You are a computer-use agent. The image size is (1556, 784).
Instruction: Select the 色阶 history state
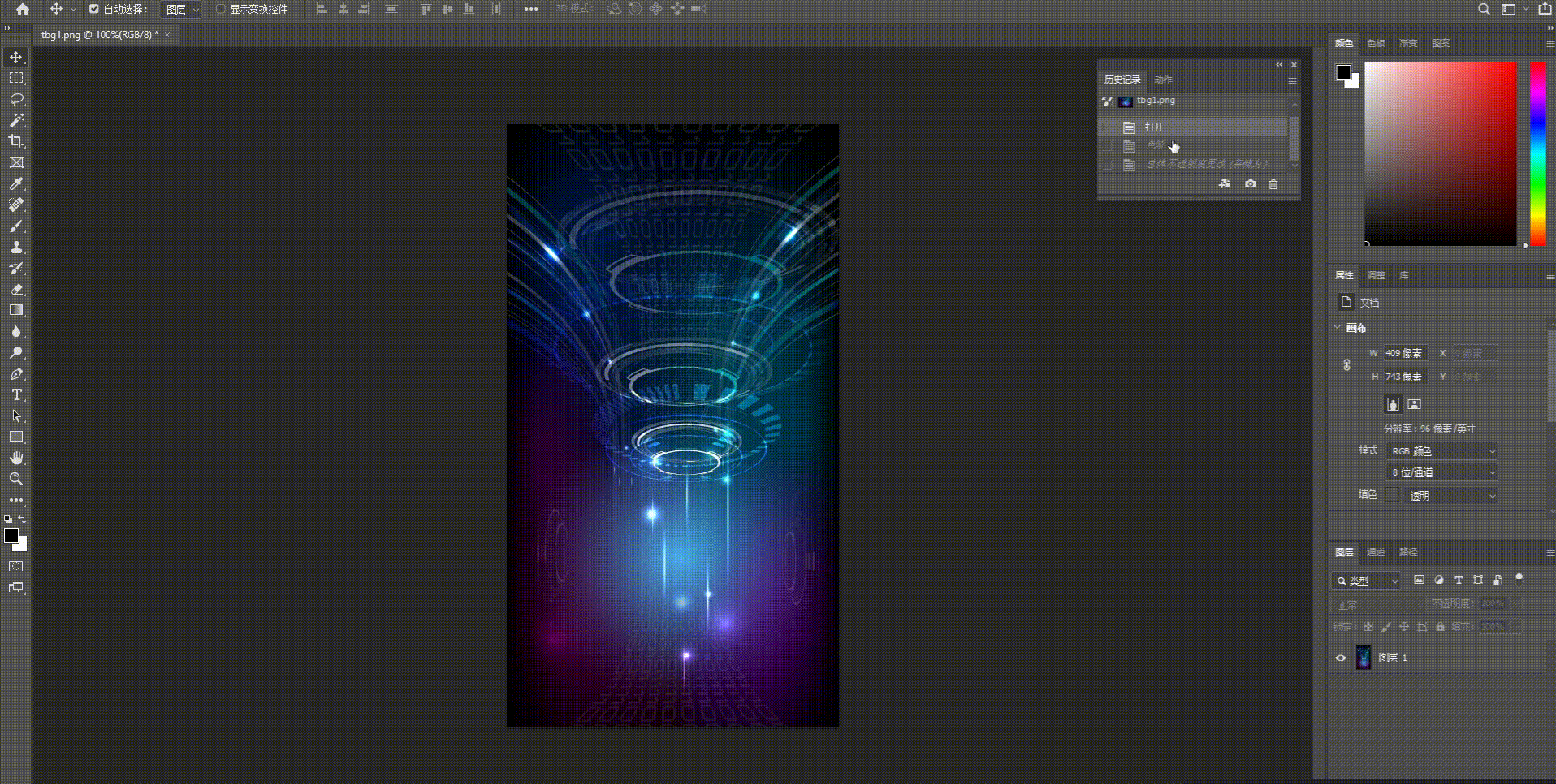click(x=1155, y=146)
